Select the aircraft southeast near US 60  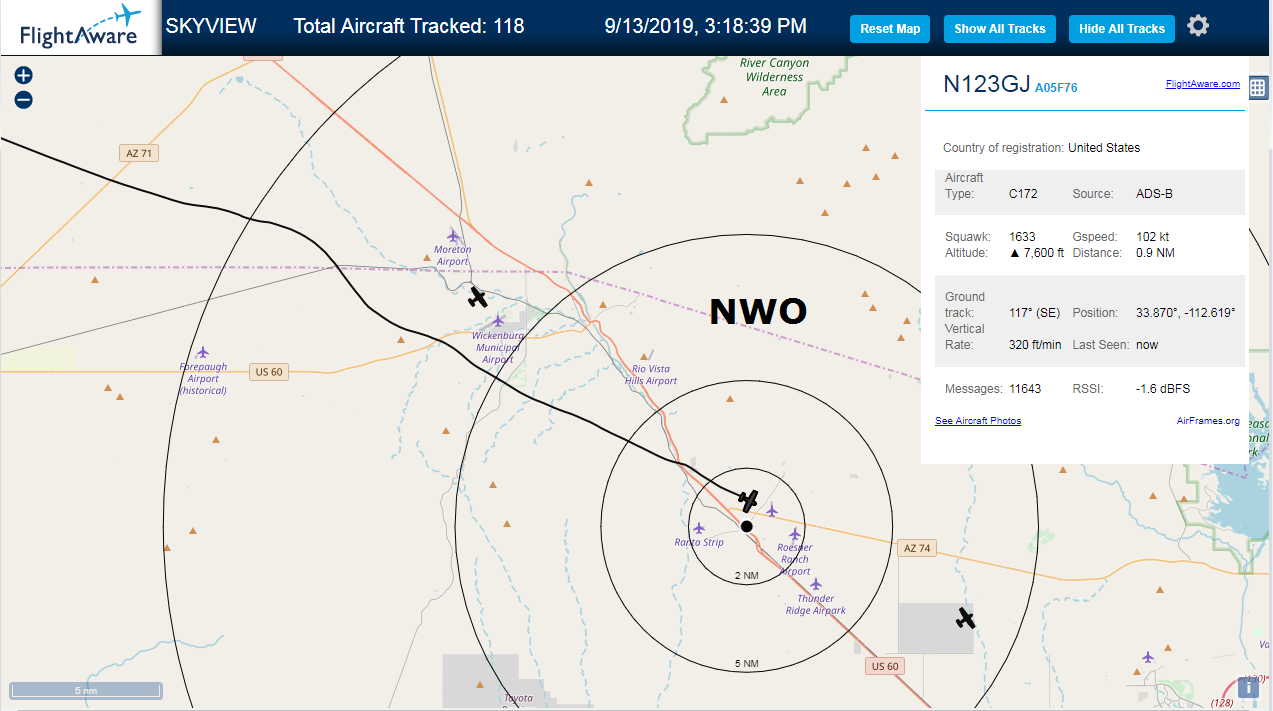(965, 618)
